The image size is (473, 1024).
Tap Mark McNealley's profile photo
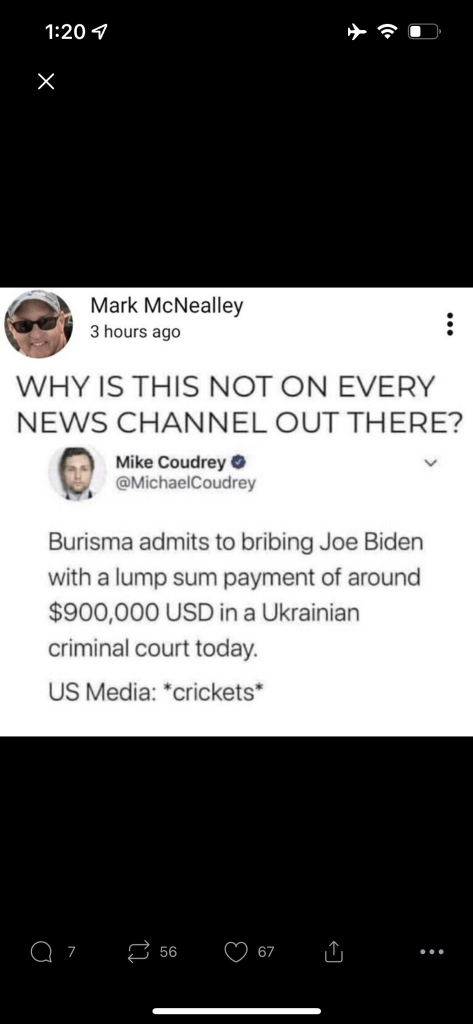(x=39, y=324)
